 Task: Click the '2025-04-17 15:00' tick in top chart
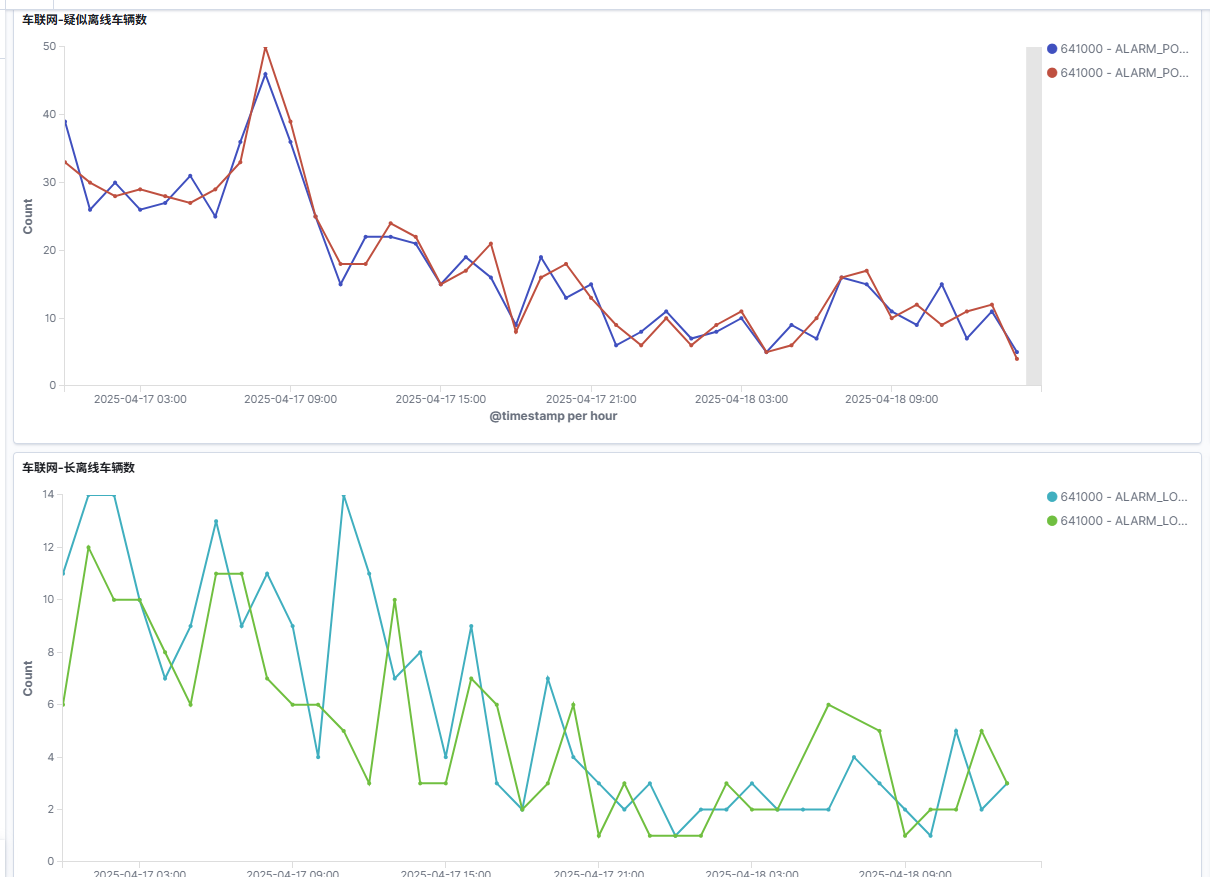click(441, 399)
